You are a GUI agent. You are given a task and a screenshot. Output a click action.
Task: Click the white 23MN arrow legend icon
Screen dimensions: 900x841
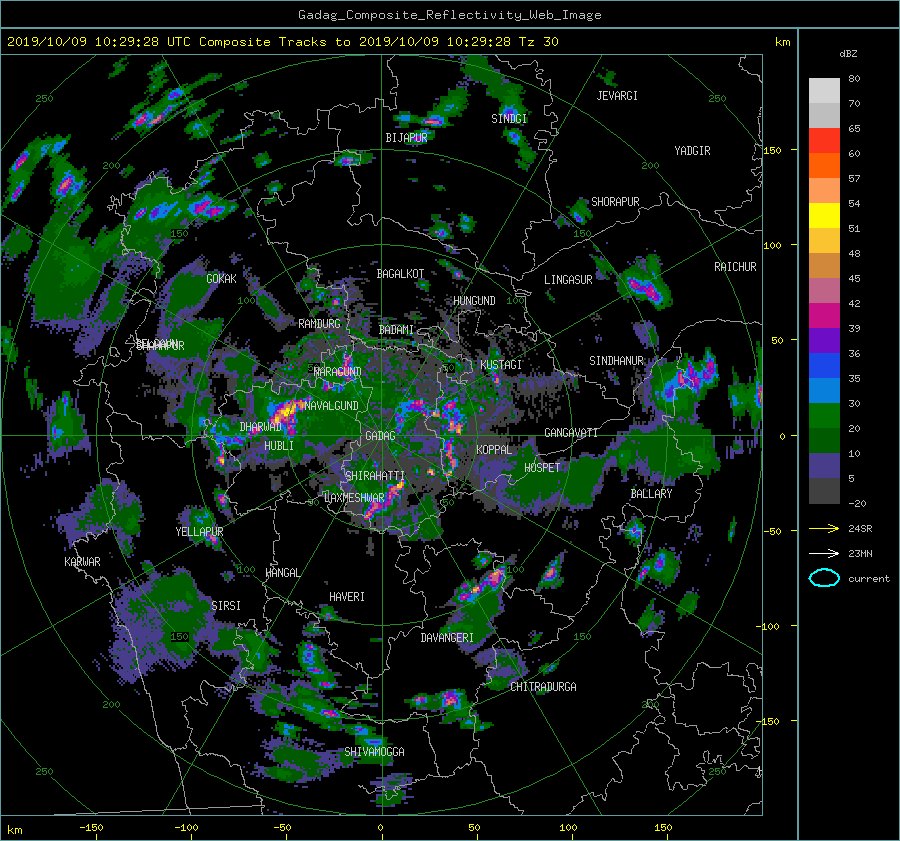coord(824,553)
